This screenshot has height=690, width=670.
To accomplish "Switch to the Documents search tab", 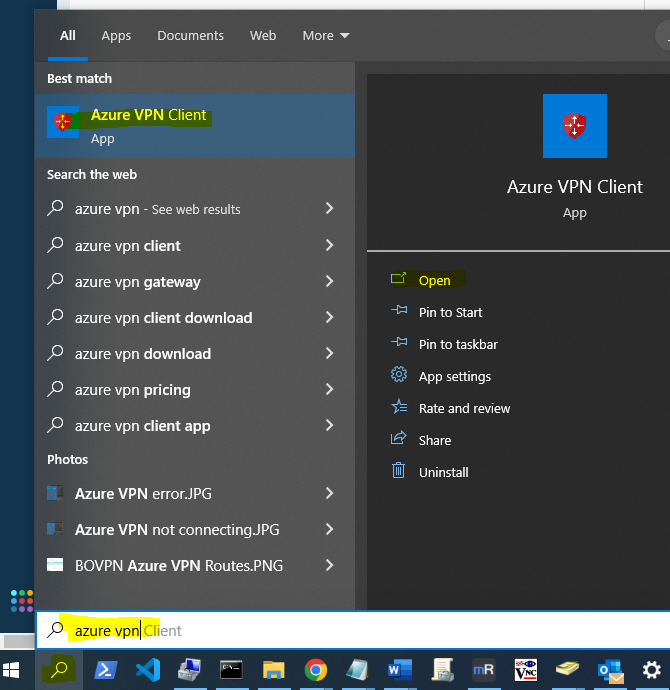I will tap(190, 36).
